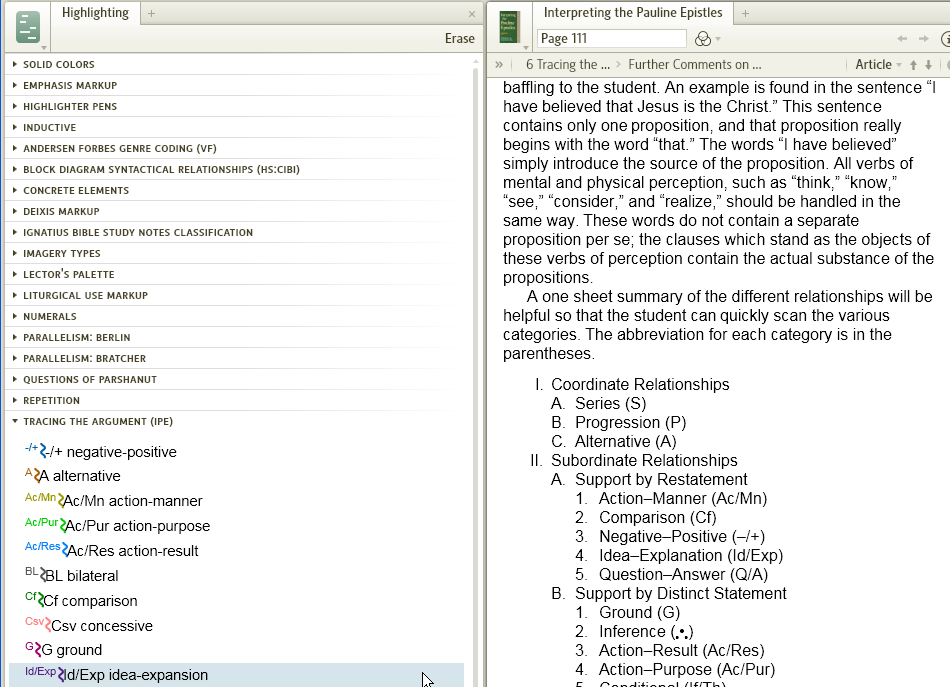Expand the Solid Colors palette
The image size is (950, 687).
click(x=15, y=64)
